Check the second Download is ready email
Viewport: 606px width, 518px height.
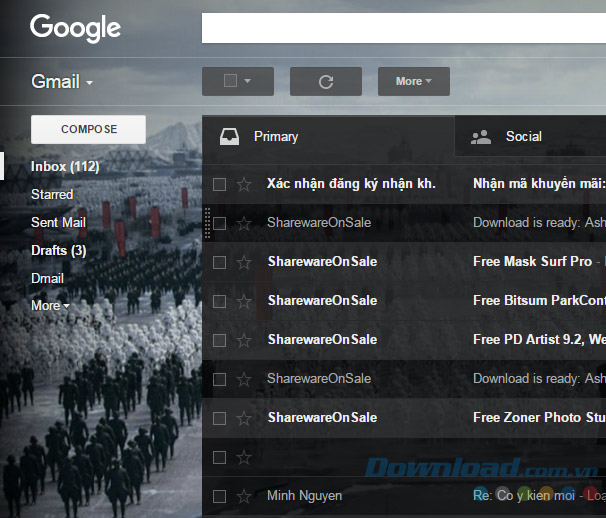[x=220, y=379]
